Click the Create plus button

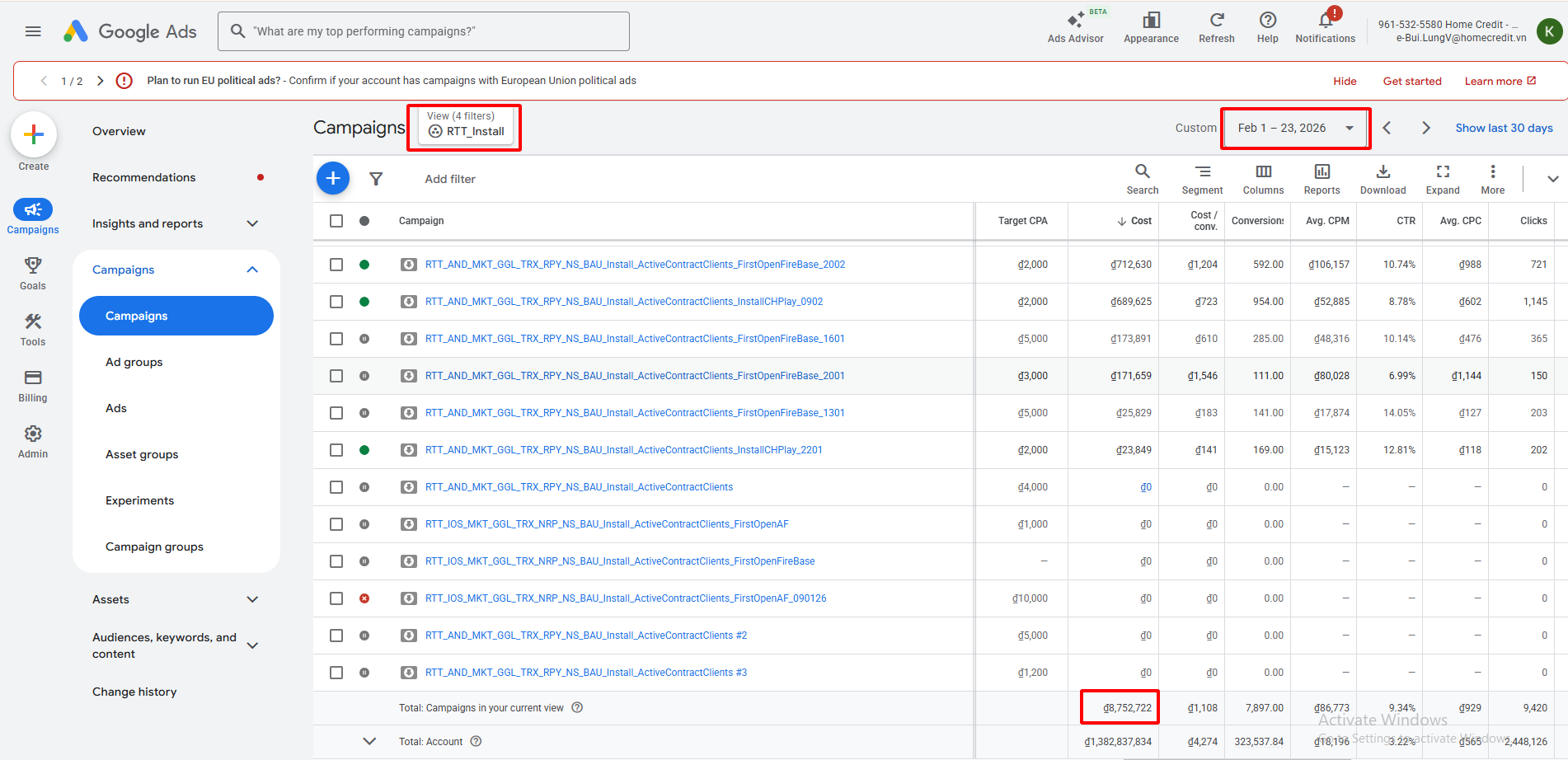click(34, 134)
